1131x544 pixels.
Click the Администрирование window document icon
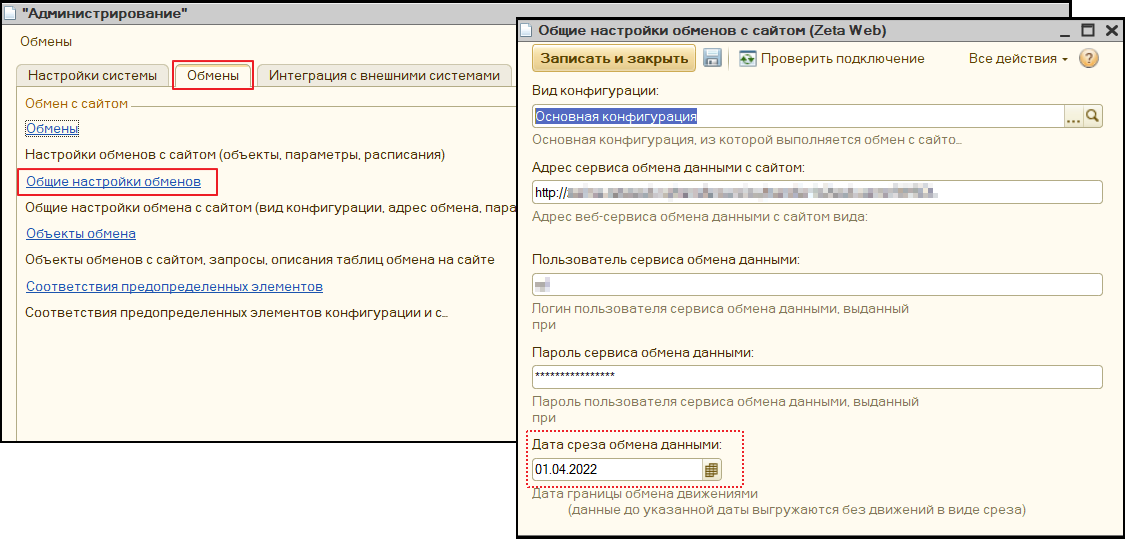[12, 14]
